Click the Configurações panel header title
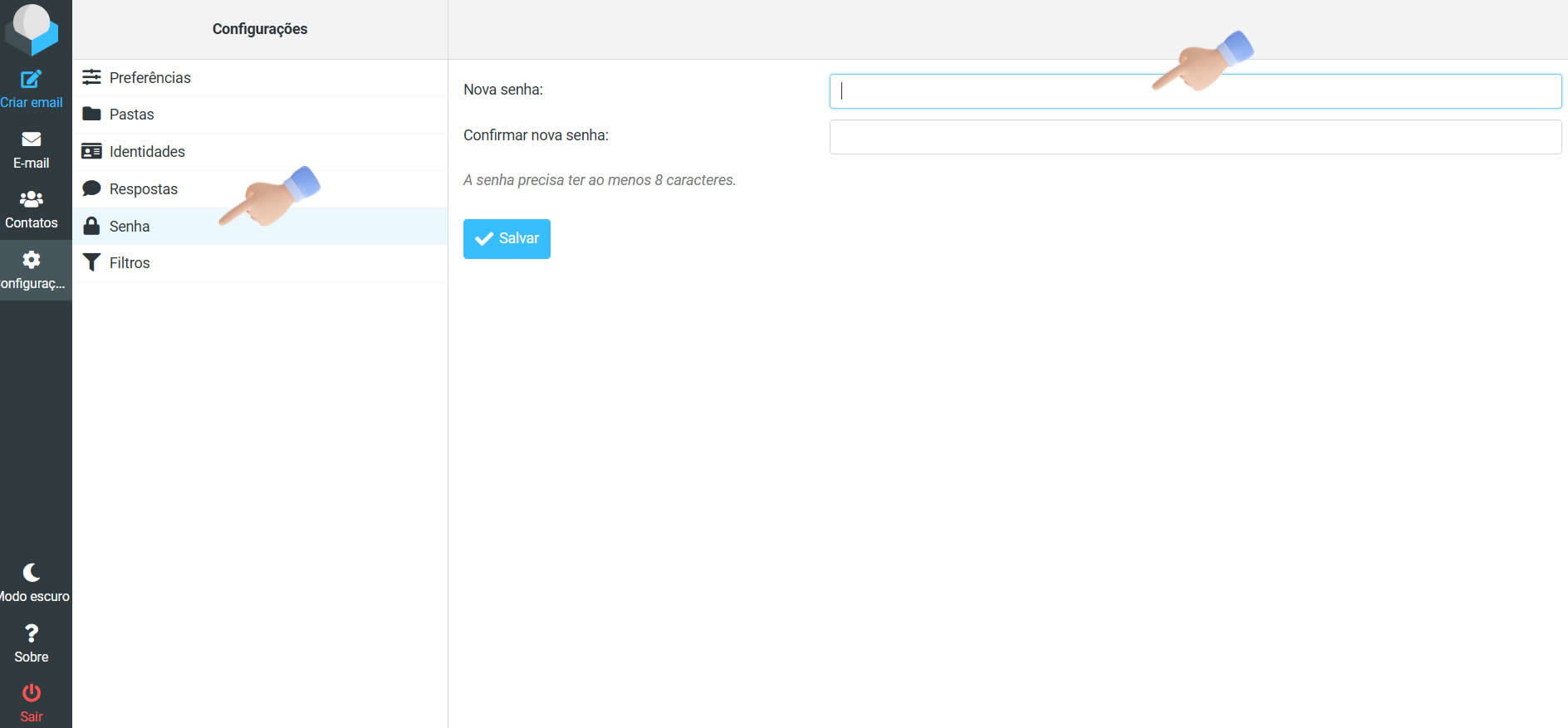The width and height of the screenshot is (1568, 728). (x=260, y=29)
